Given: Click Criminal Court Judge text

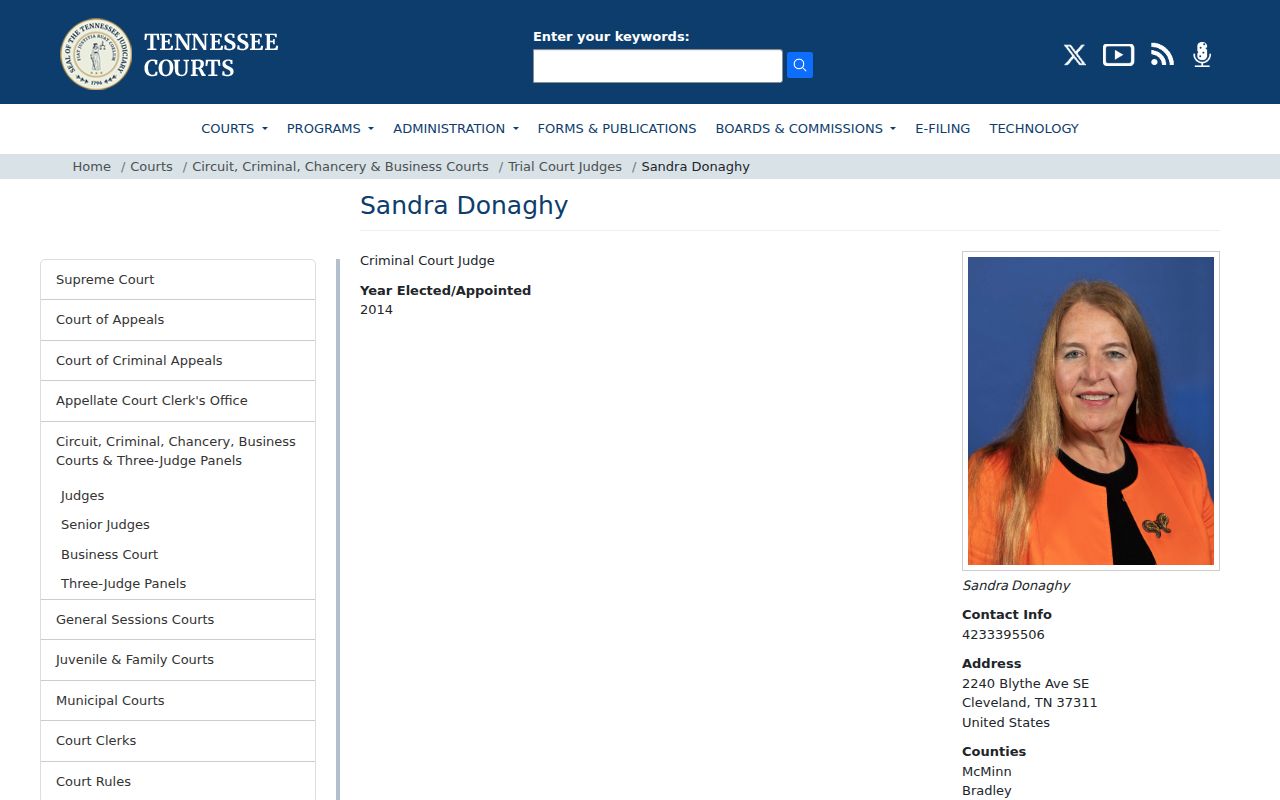Looking at the screenshot, I should 427,261.
